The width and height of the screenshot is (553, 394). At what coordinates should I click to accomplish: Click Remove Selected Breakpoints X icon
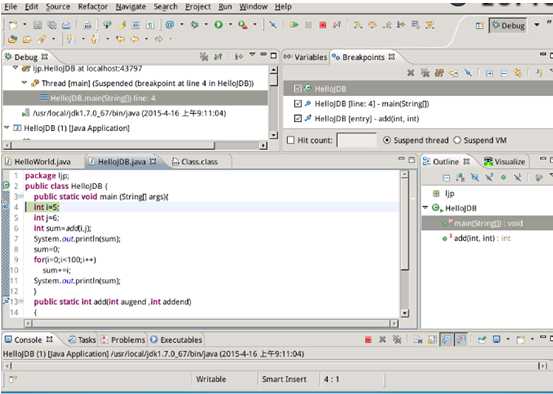coord(411,73)
